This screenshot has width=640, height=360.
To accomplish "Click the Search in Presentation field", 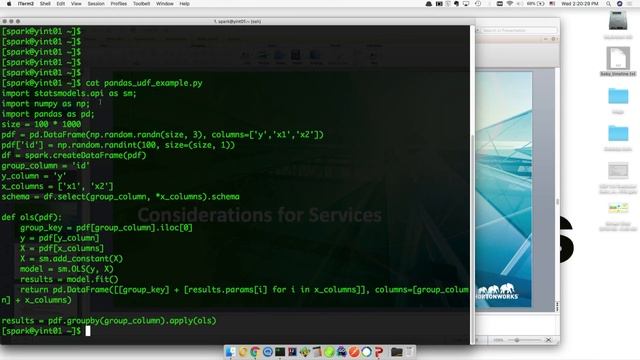I will pos(518,30).
